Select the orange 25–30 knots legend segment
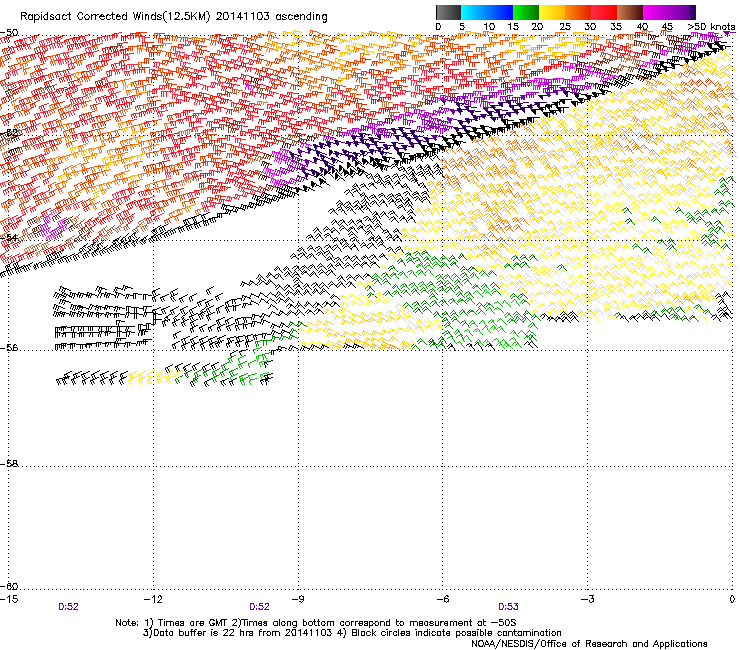 coord(578,12)
